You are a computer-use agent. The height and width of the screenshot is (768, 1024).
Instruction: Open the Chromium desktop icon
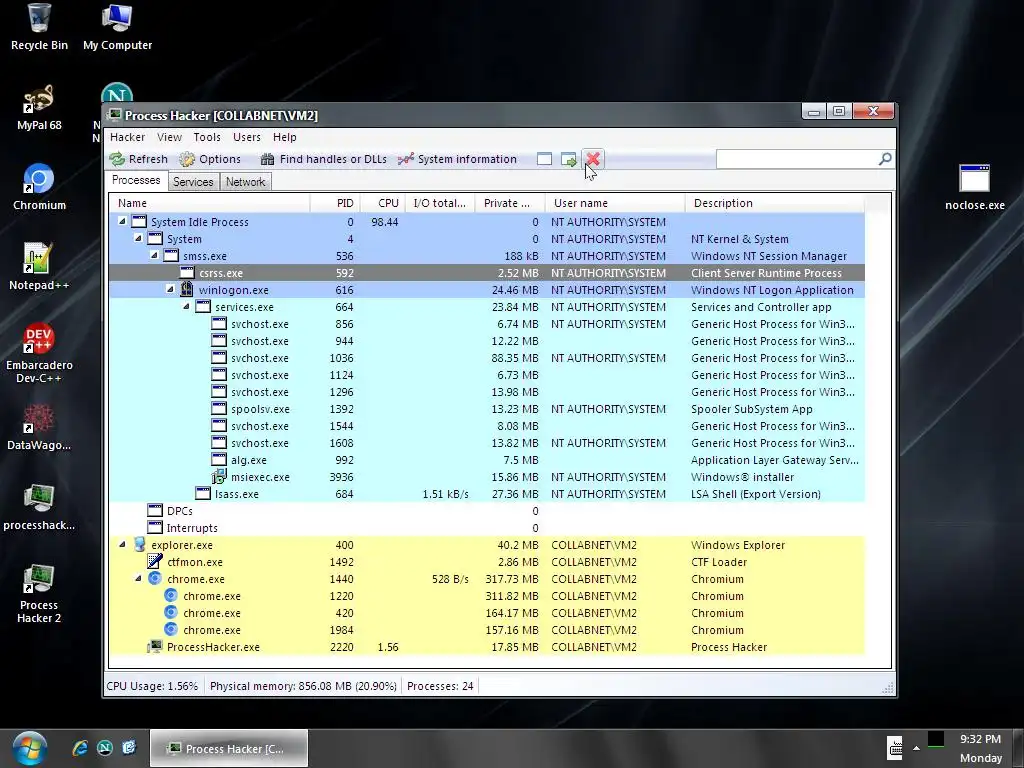39,187
